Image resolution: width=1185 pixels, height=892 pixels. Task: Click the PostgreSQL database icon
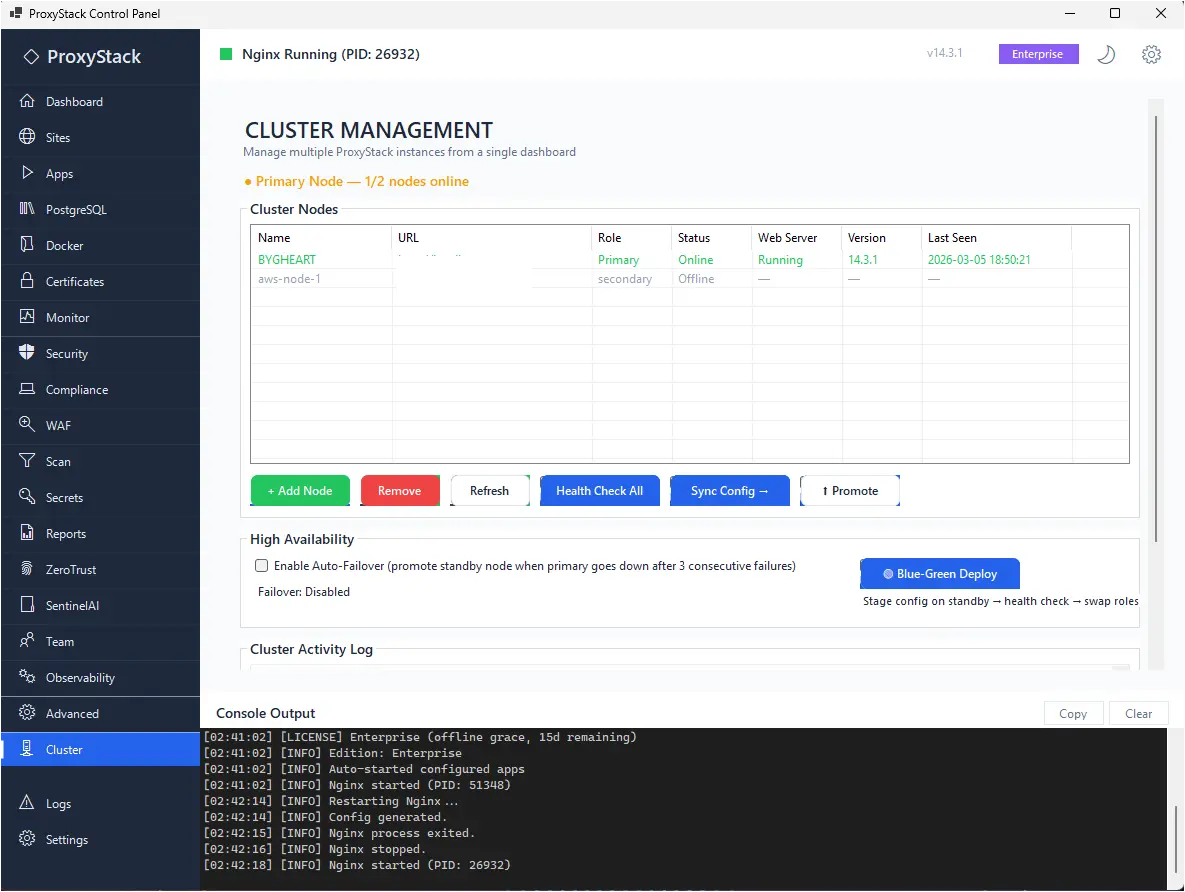point(27,209)
